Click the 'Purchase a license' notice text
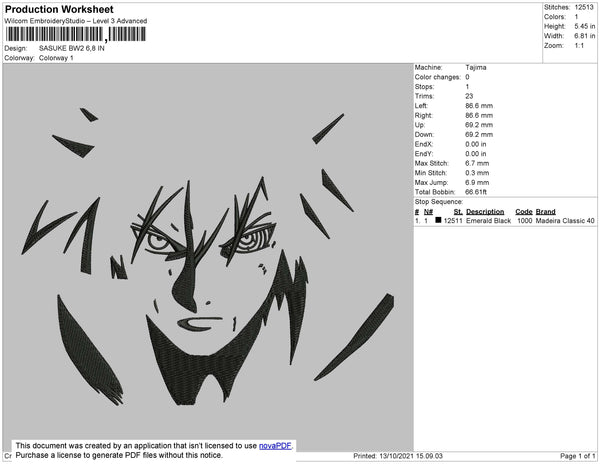The image size is (600, 464). [119, 455]
